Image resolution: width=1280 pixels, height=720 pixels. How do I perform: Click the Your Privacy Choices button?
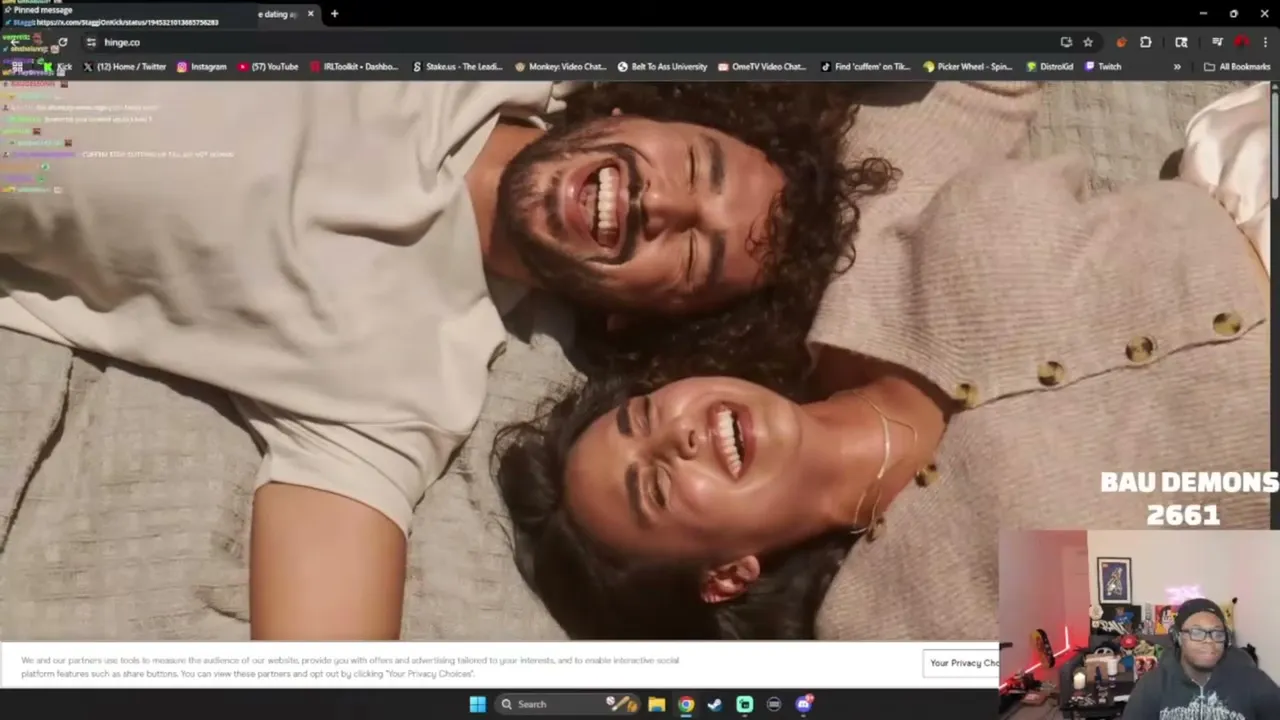pyautogui.click(x=962, y=662)
